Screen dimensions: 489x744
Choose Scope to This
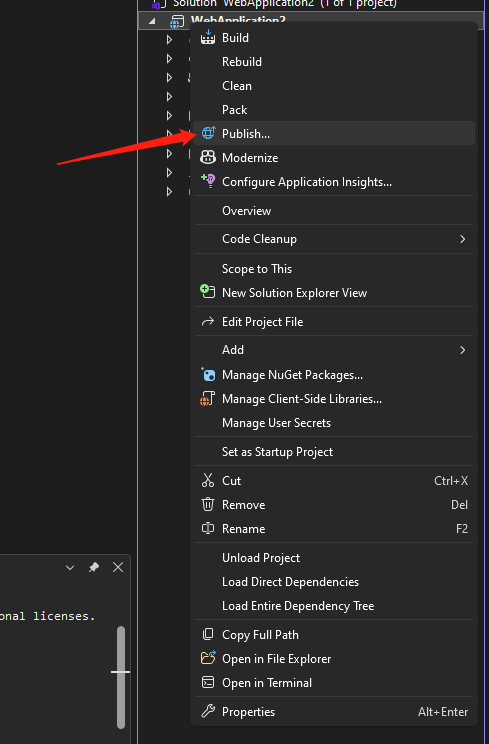click(334, 269)
